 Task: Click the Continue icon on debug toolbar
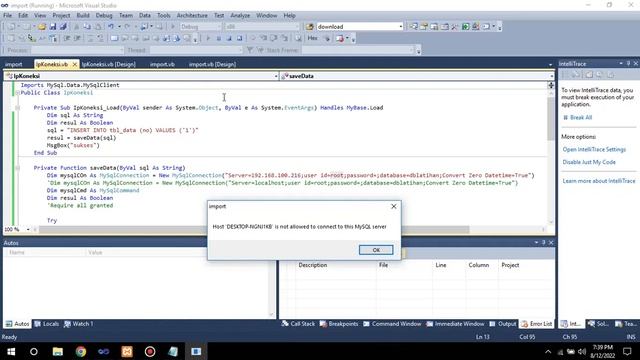coord(208,38)
